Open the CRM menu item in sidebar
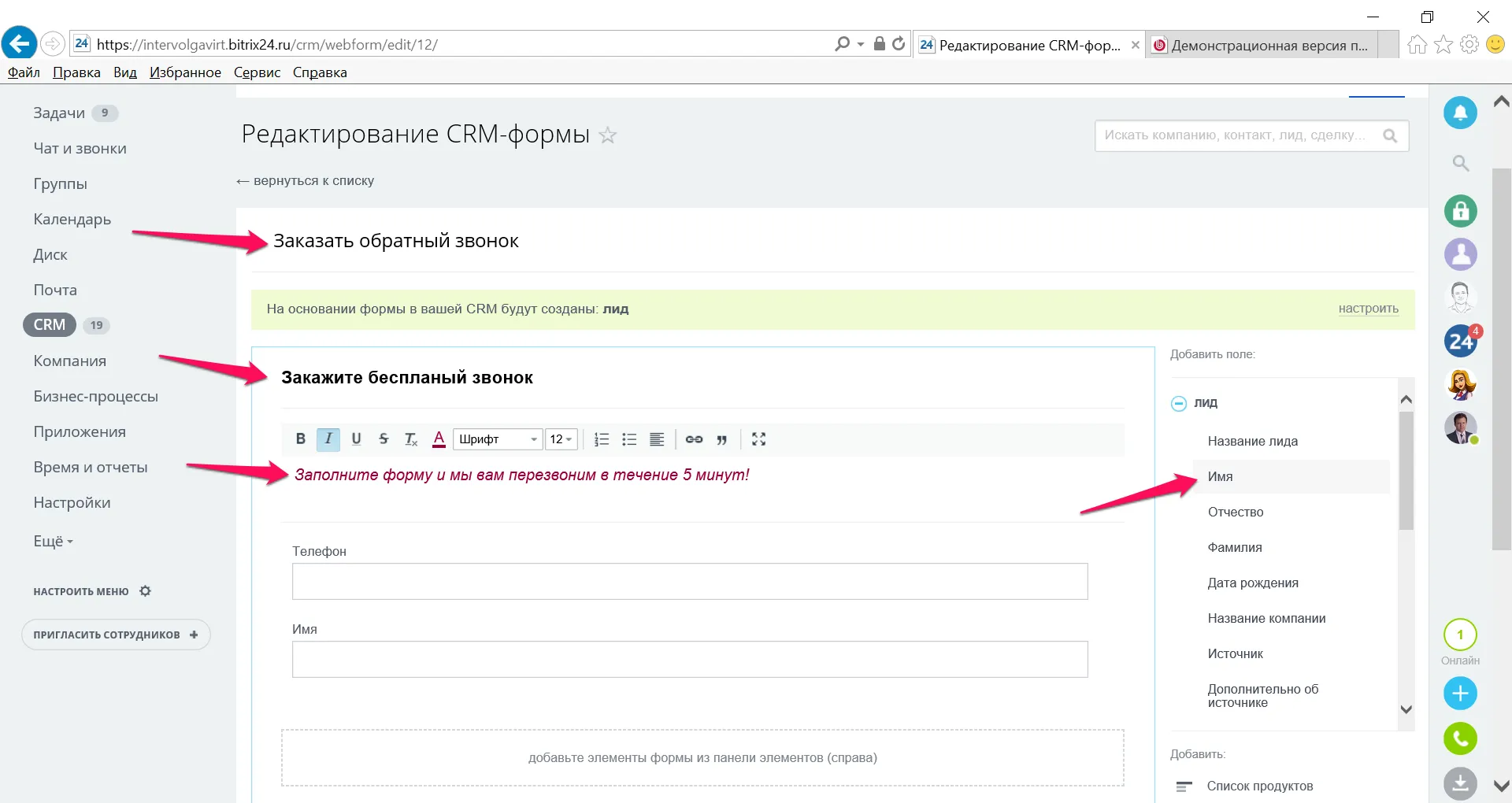 coord(50,325)
